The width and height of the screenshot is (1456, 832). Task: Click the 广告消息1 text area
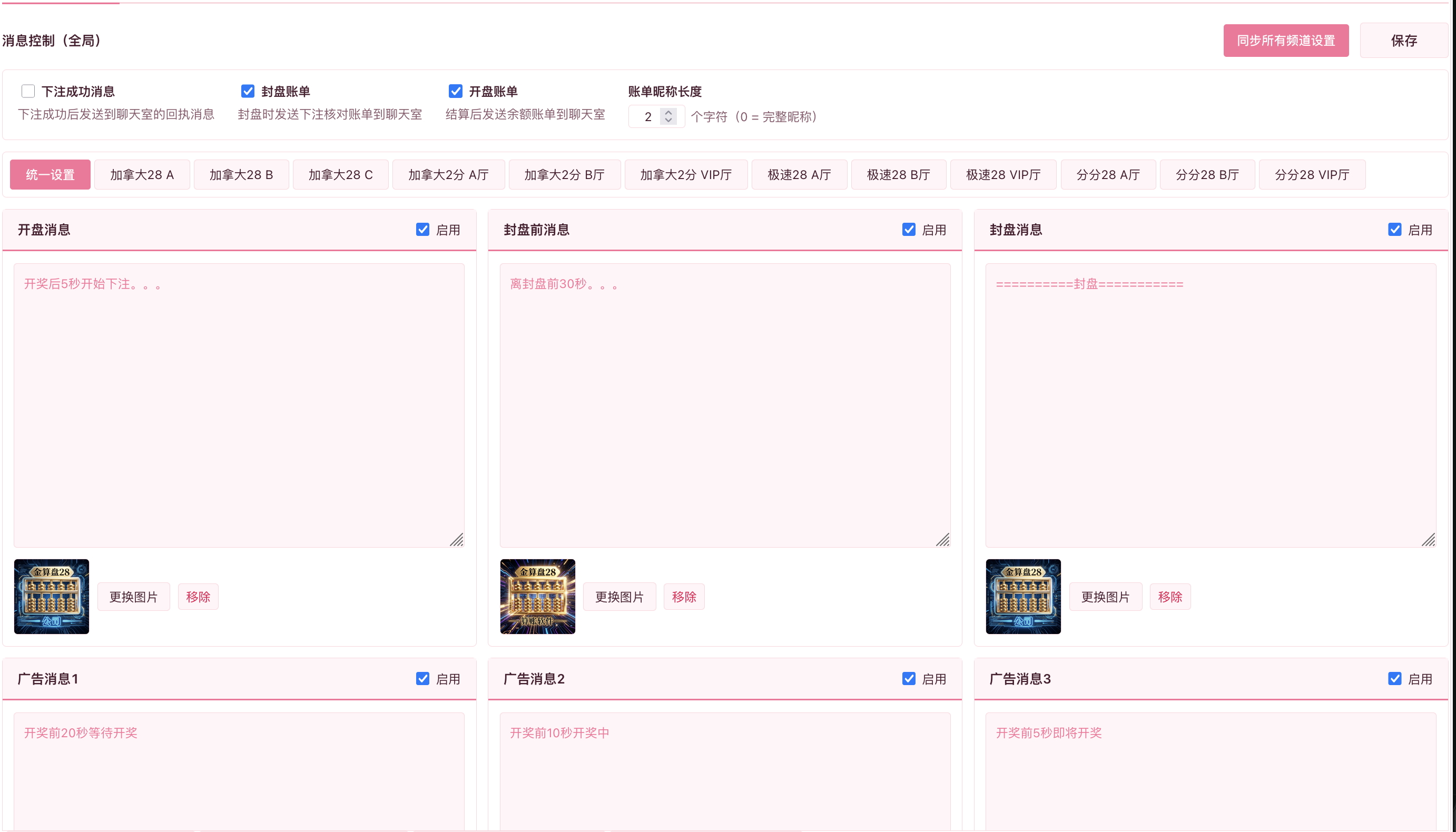click(239, 771)
